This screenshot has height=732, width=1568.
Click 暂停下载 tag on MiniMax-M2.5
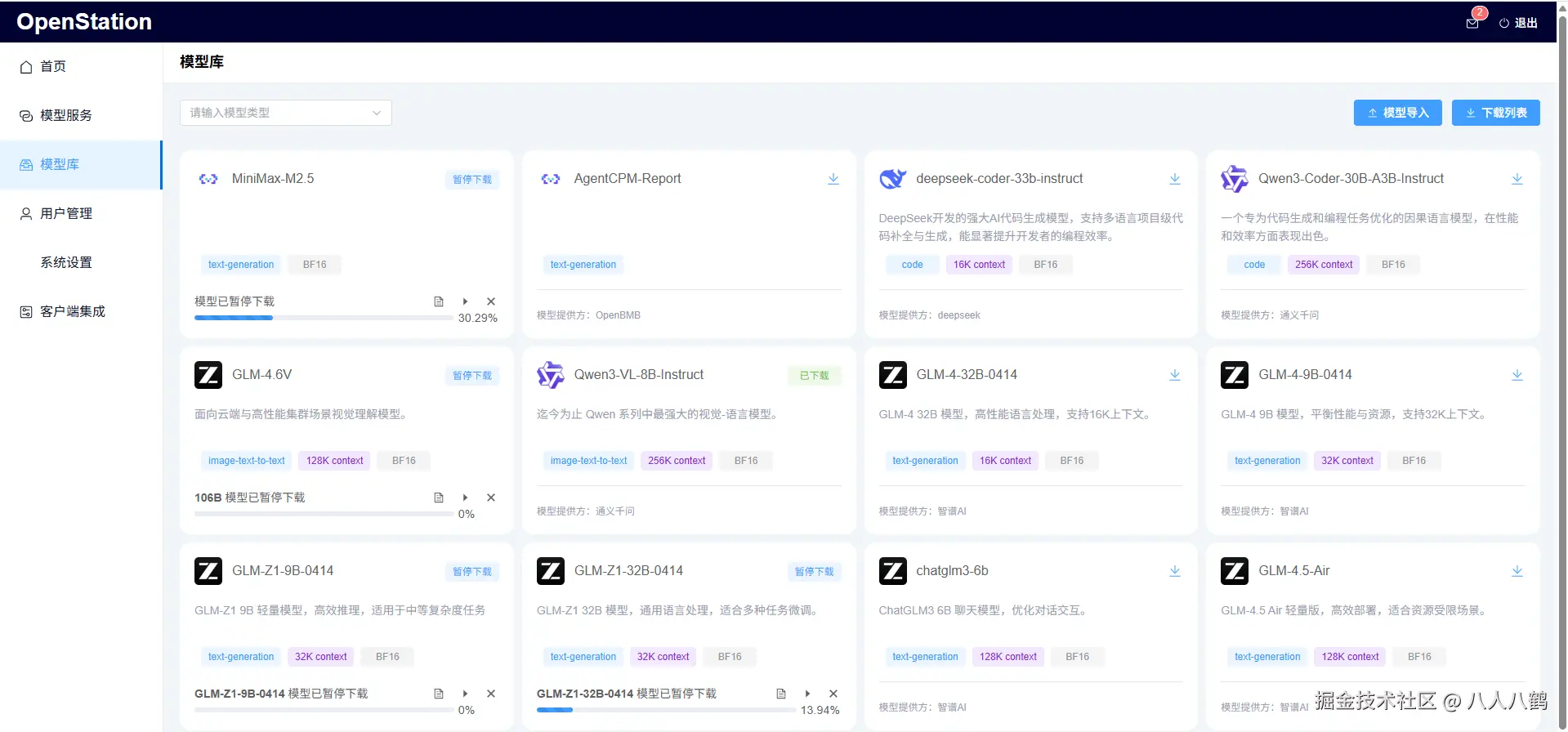(472, 180)
